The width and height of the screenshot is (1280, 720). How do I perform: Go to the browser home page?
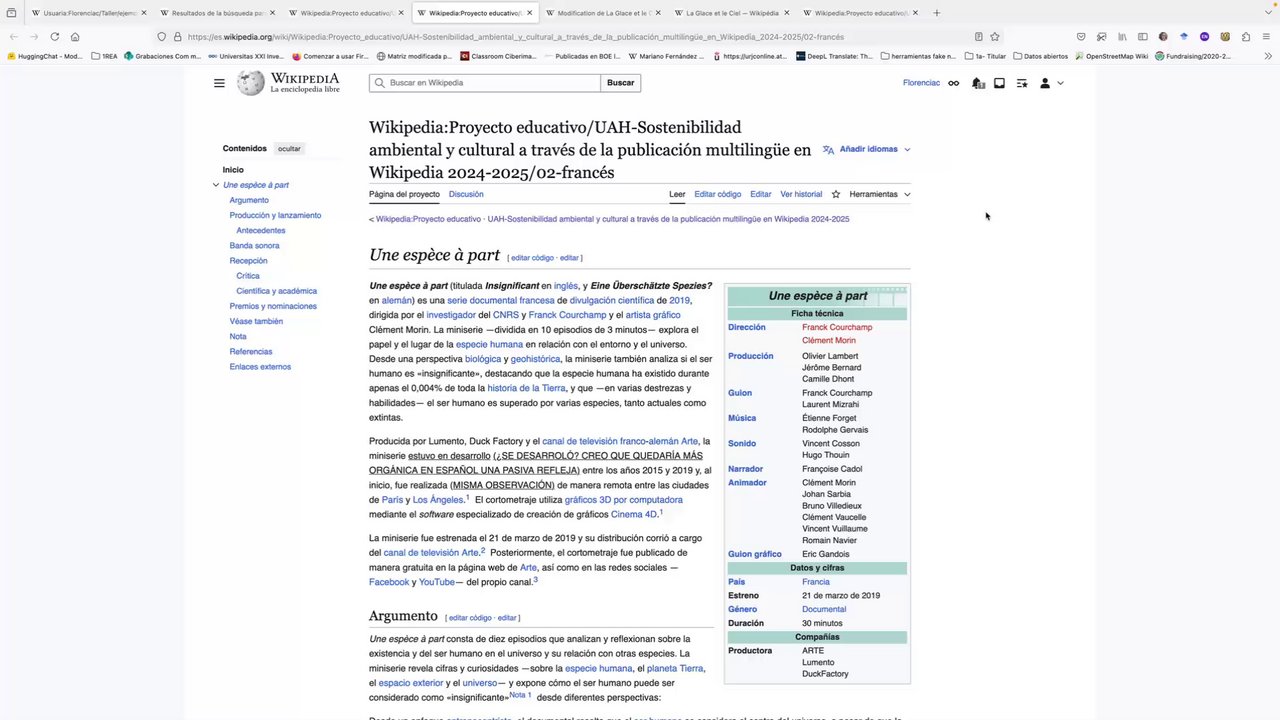click(75, 37)
